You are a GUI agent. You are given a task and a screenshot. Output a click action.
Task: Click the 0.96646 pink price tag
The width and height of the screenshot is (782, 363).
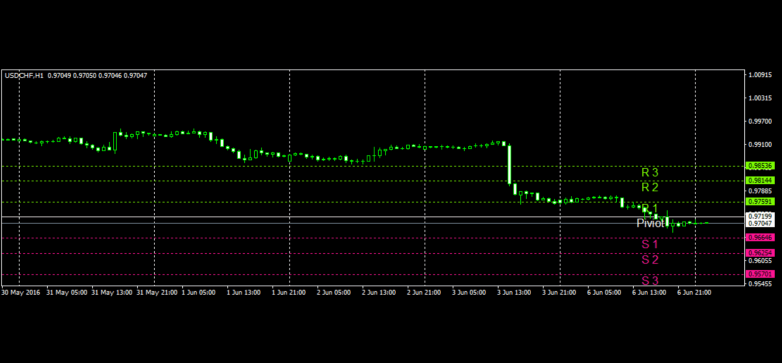[760, 237]
